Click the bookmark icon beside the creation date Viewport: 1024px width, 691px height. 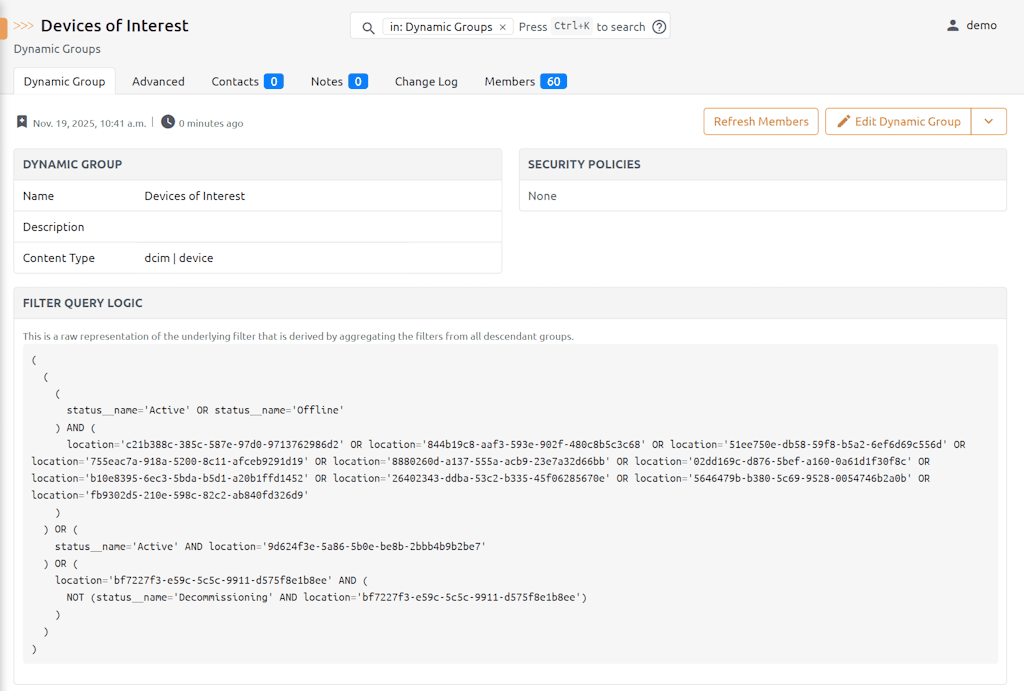point(22,123)
